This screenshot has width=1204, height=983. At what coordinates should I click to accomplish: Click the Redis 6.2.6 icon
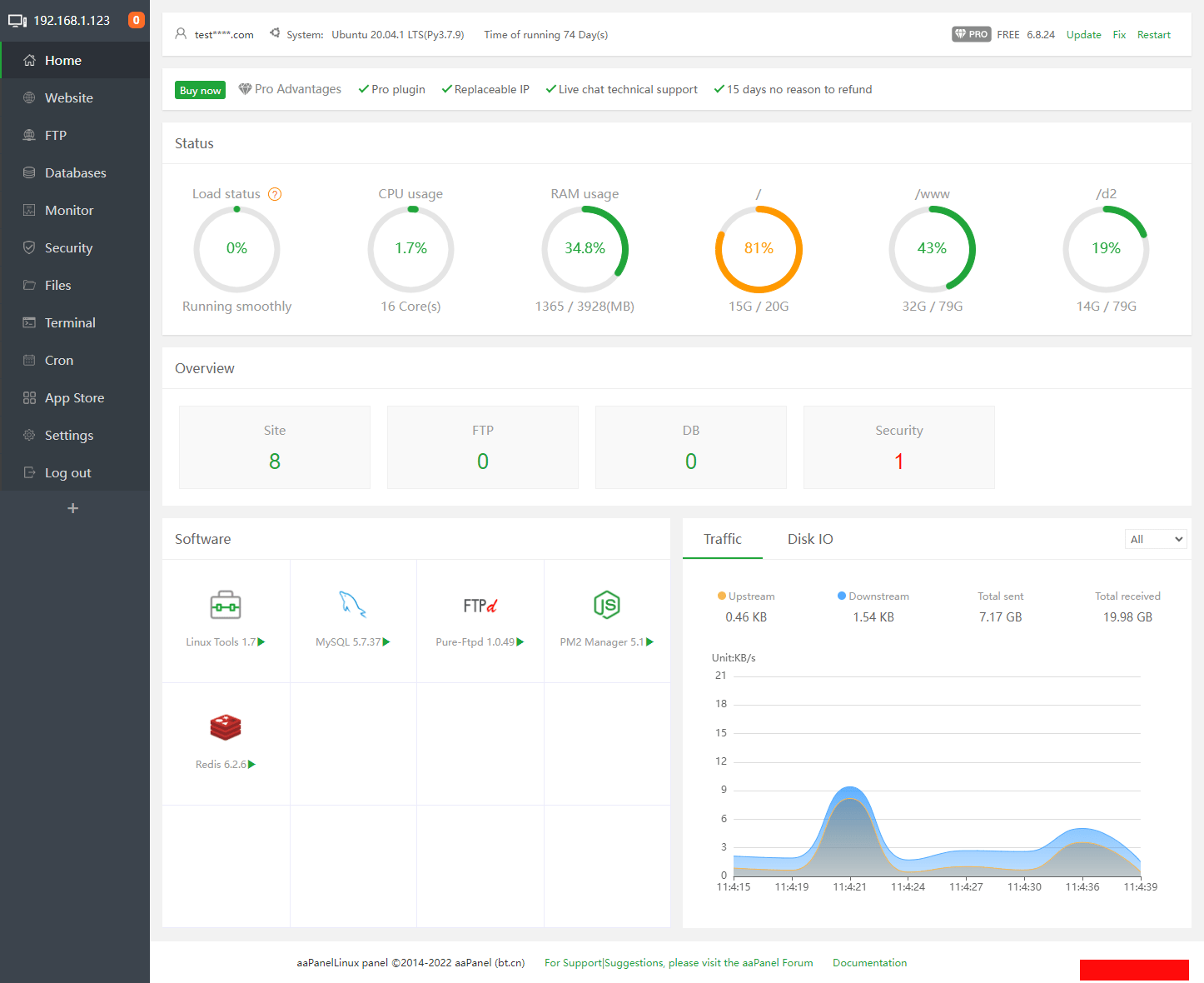coord(225,726)
